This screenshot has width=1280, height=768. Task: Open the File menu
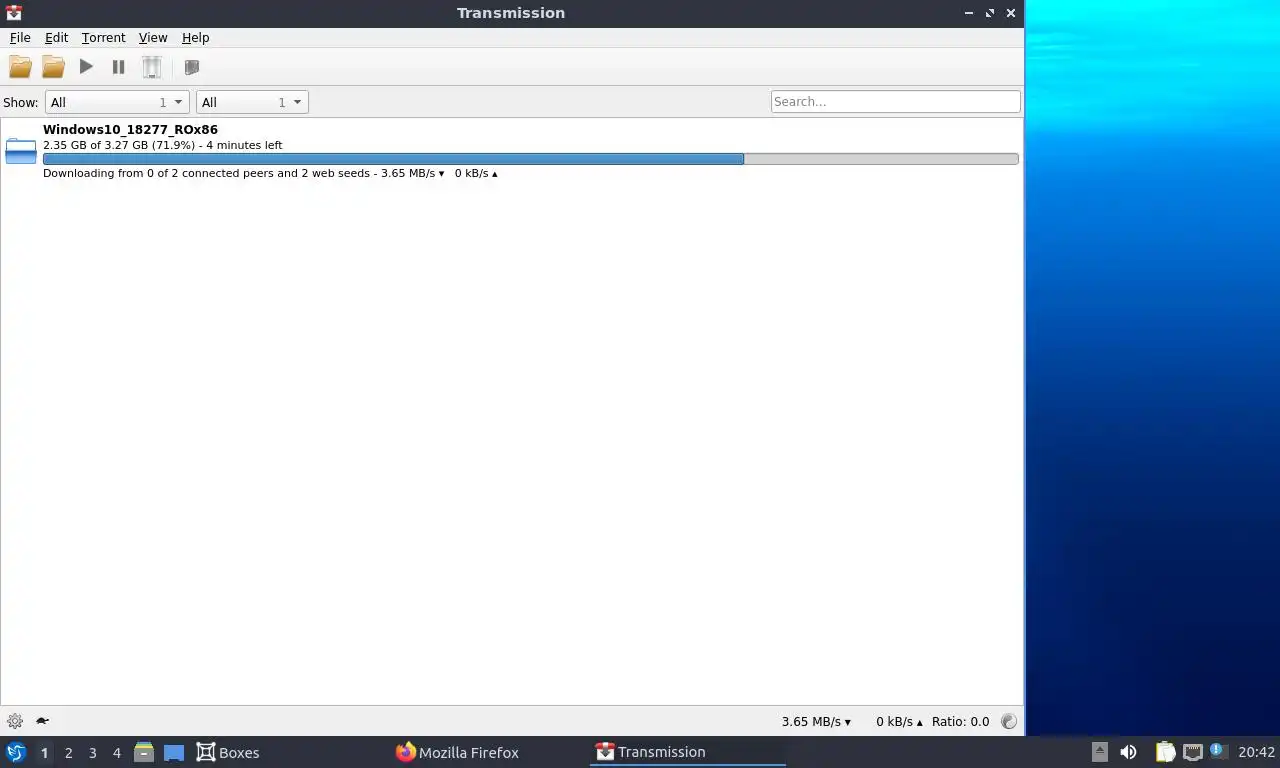click(x=20, y=37)
